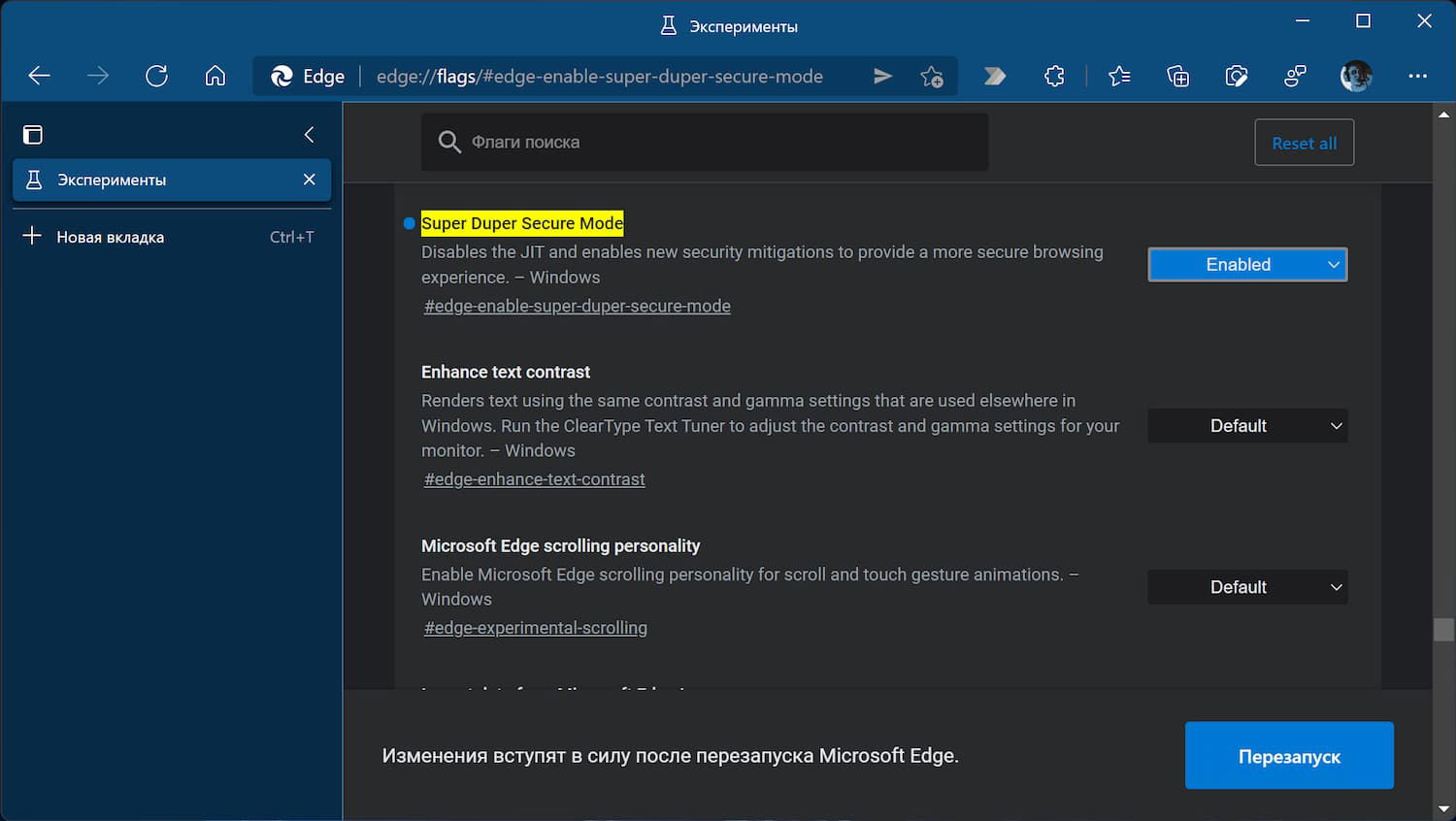
Task: Open the Enhance text contrast Default dropdown
Action: (x=1247, y=426)
